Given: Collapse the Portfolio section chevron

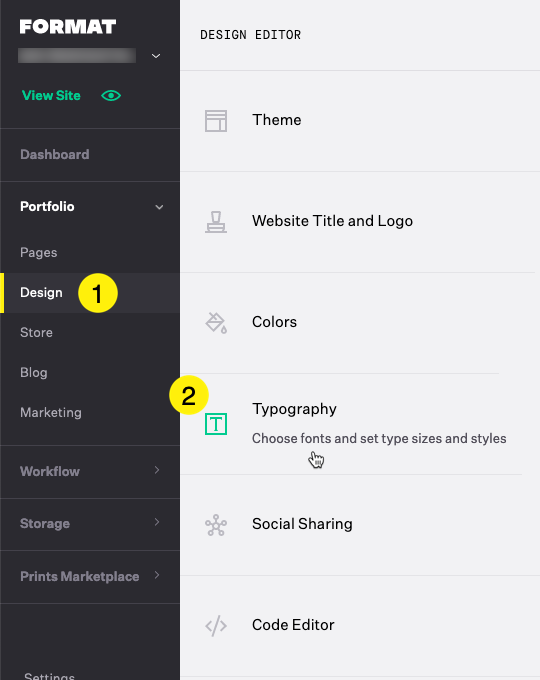Looking at the screenshot, I should coord(159,207).
